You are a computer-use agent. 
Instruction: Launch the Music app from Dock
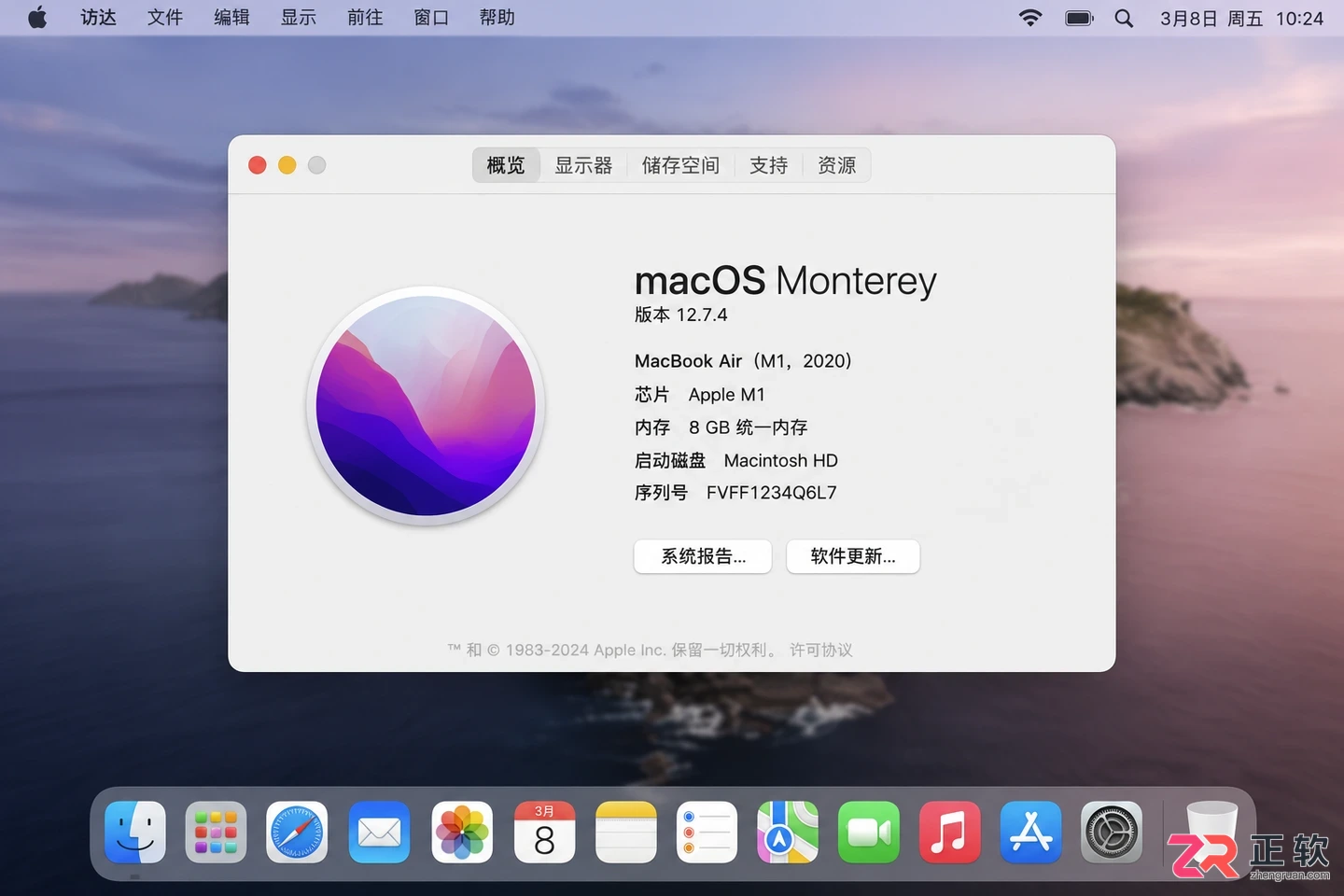pyautogui.click(x=950, y=832)
